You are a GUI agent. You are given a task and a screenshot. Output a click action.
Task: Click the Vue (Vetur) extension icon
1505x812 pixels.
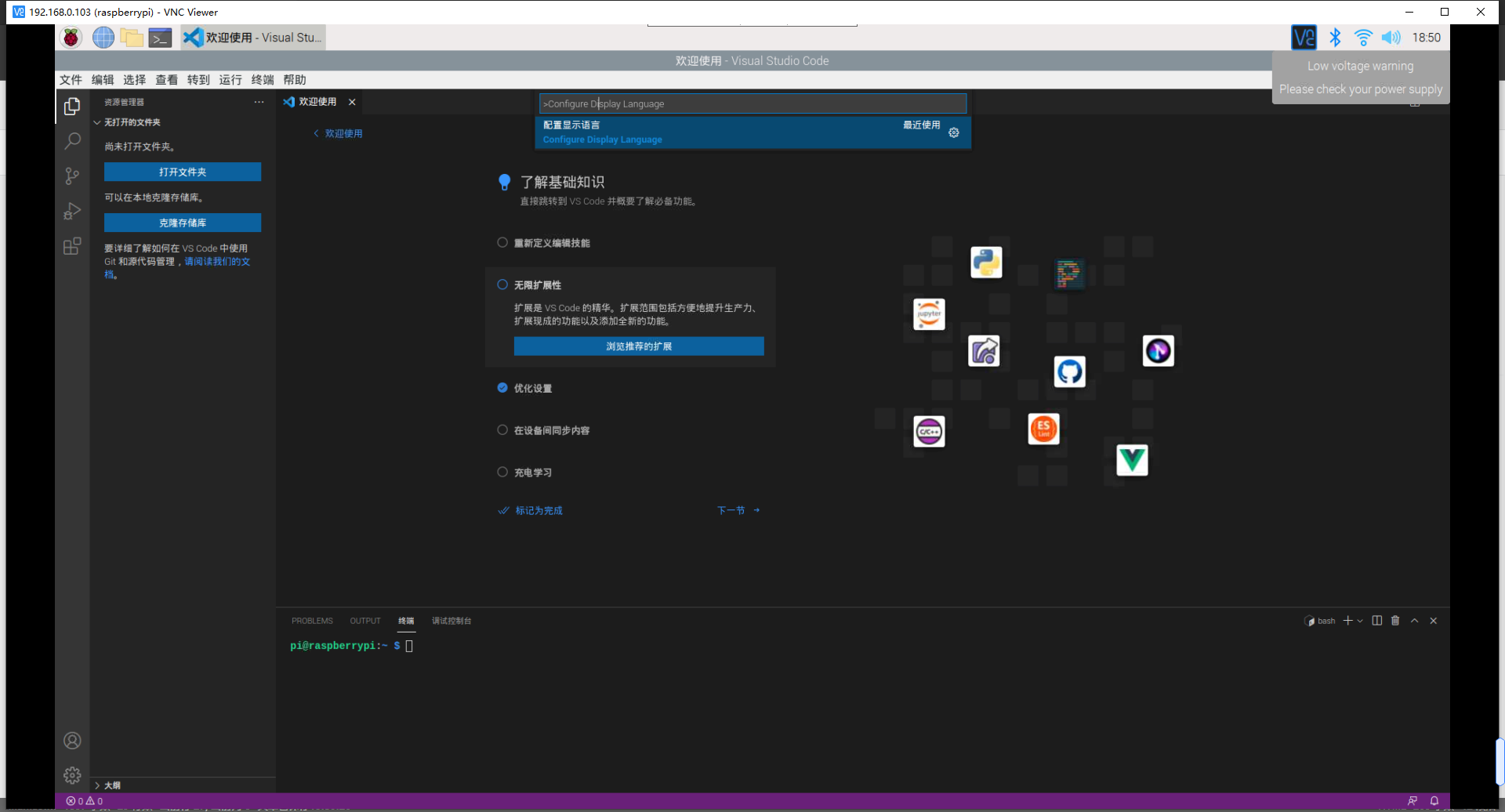click(x=1132, y=460)
